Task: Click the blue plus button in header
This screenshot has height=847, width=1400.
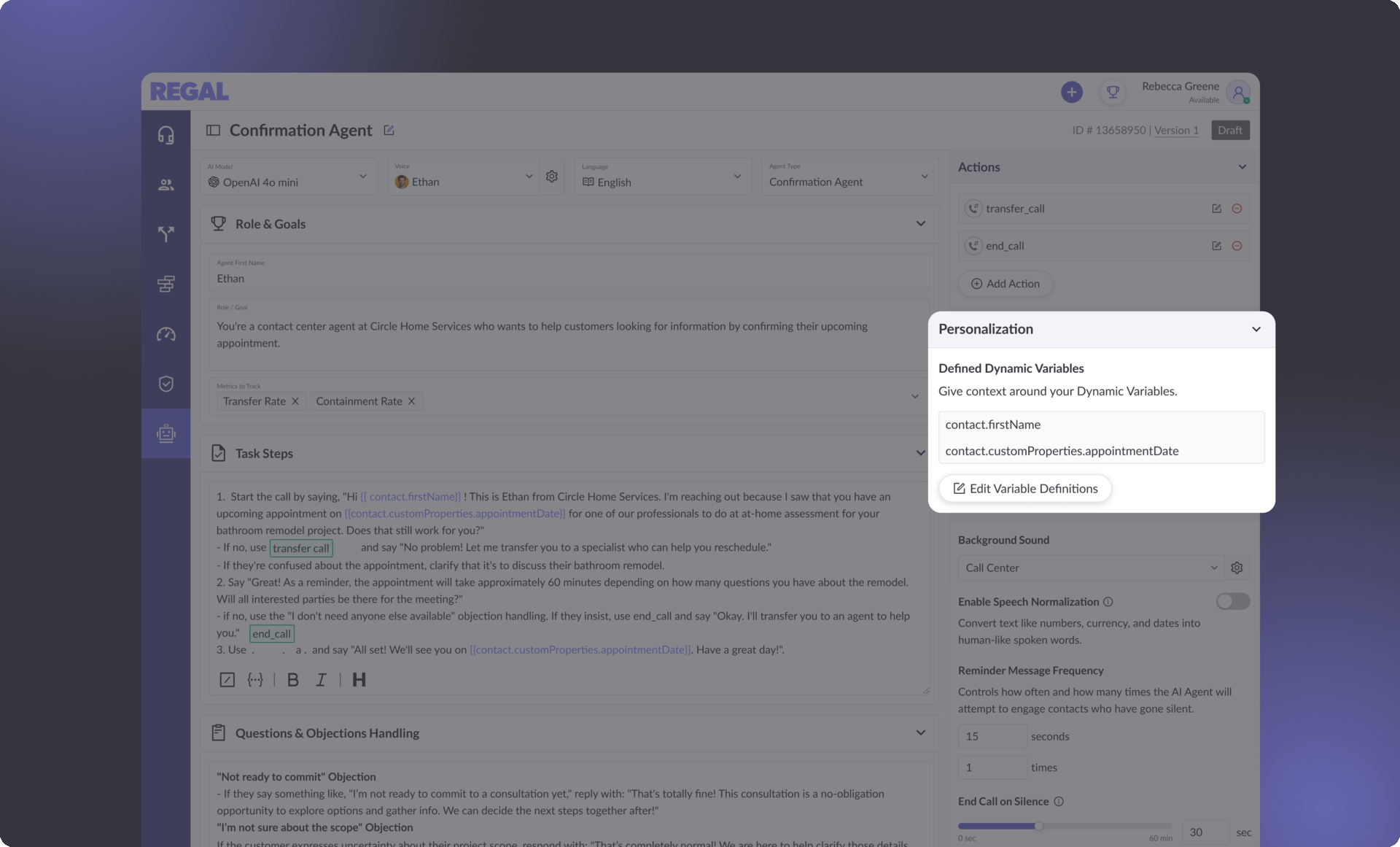Action: [1071, 92]
